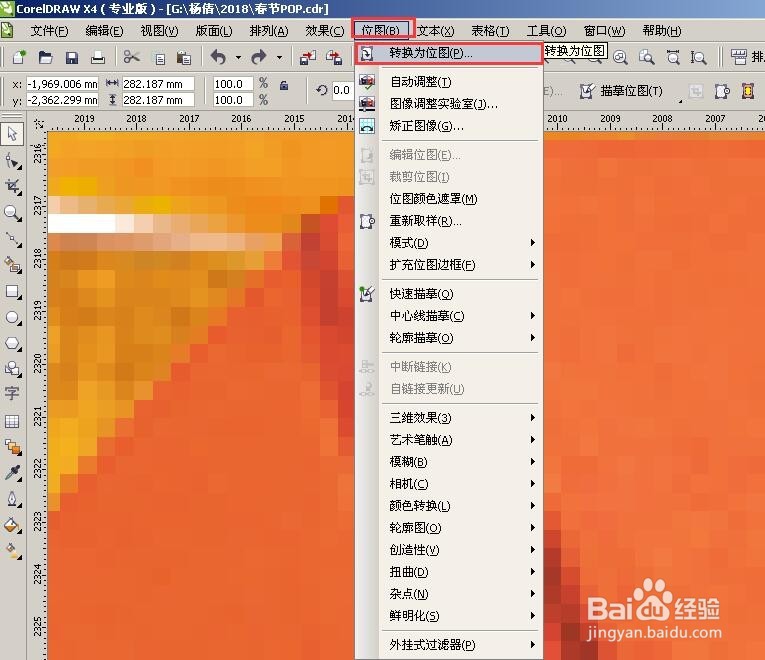Click the rotation angle 0.0 field

tap(342, 90)
